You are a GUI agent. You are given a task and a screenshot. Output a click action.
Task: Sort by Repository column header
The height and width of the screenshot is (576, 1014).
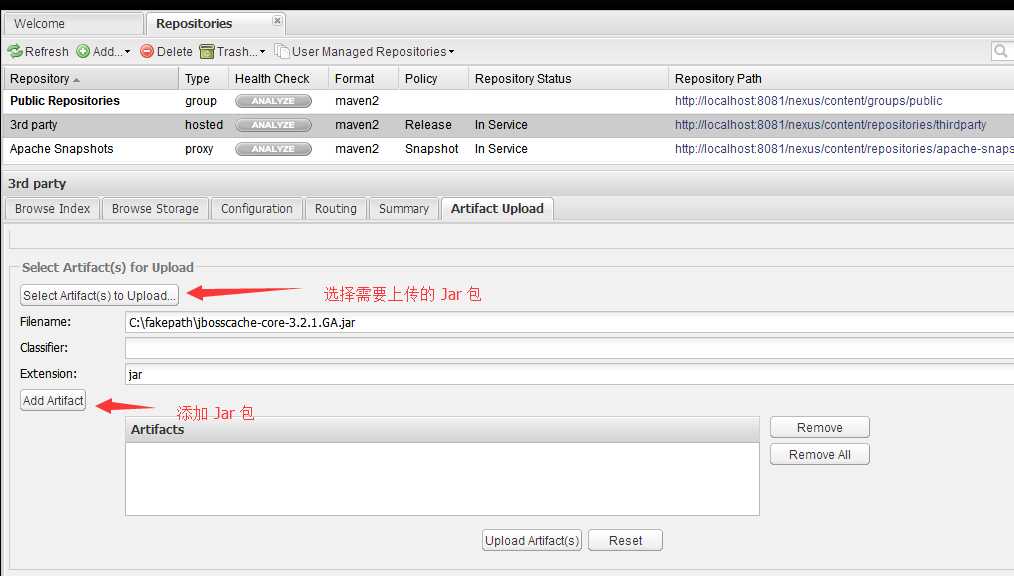(90, 79)
